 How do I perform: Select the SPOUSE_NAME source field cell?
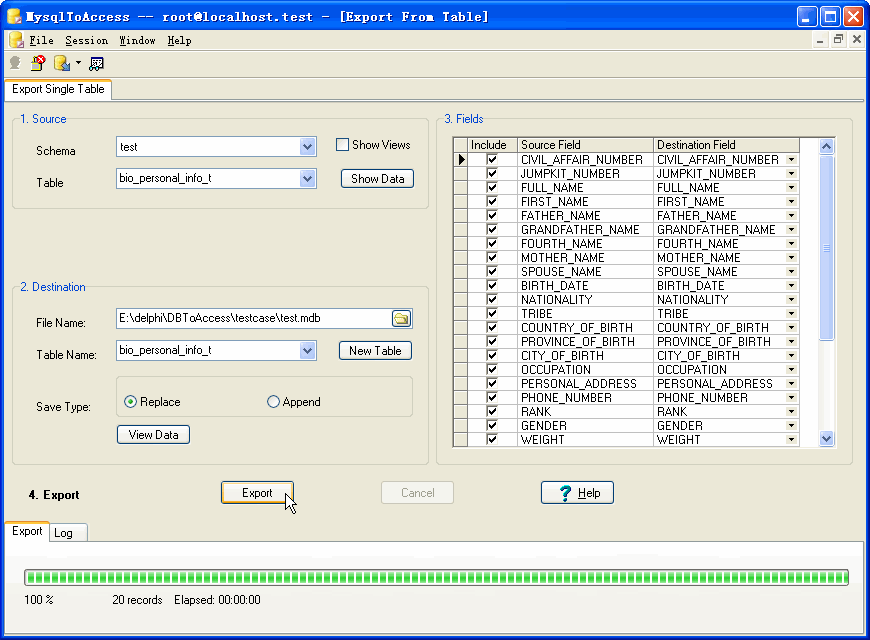coord(585,271)
